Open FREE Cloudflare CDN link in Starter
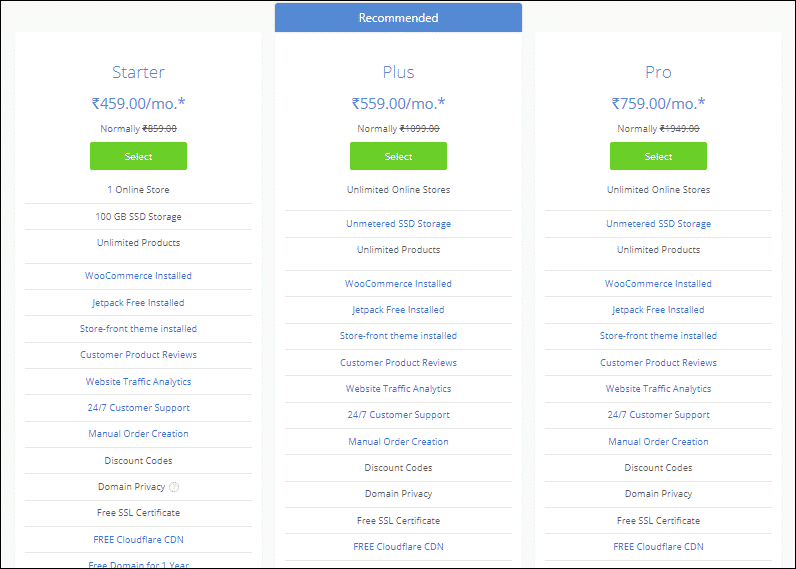Screen dimensions: 796x569 [x=139, y=540]
